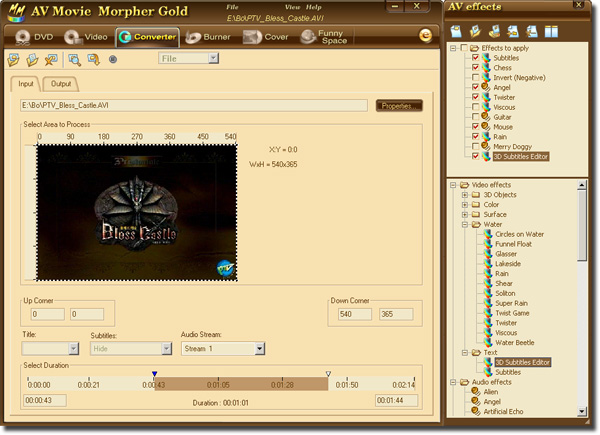This screenshot has height=435, width=600.
Task: Click the Up Corner first value field
Action: click(48, 314)
